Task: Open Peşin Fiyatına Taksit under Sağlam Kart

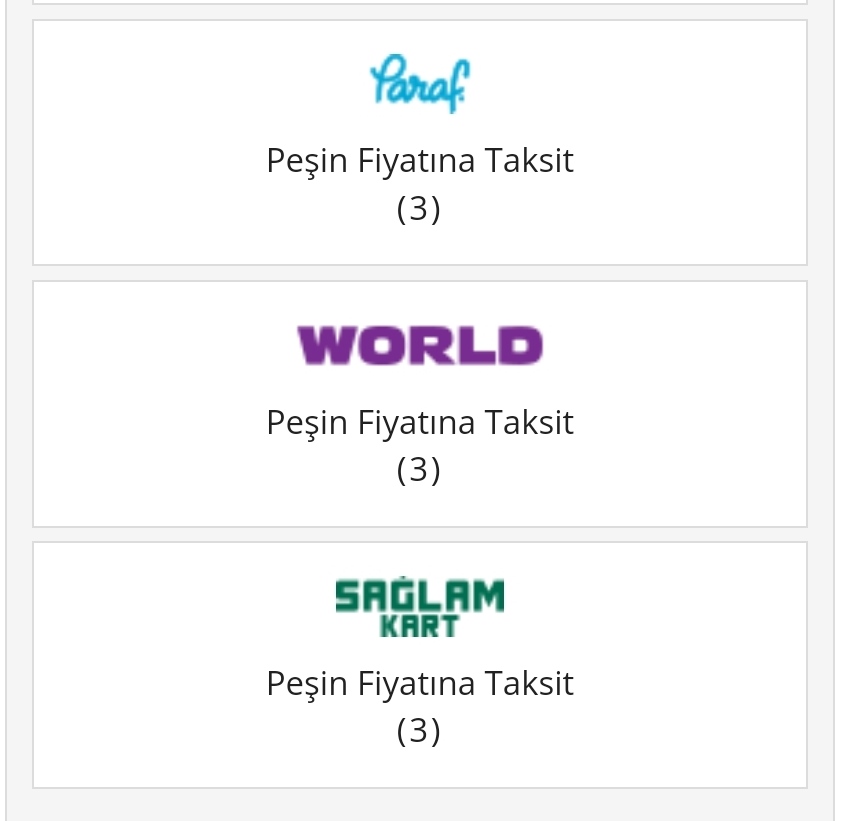Action: (420, 684)
